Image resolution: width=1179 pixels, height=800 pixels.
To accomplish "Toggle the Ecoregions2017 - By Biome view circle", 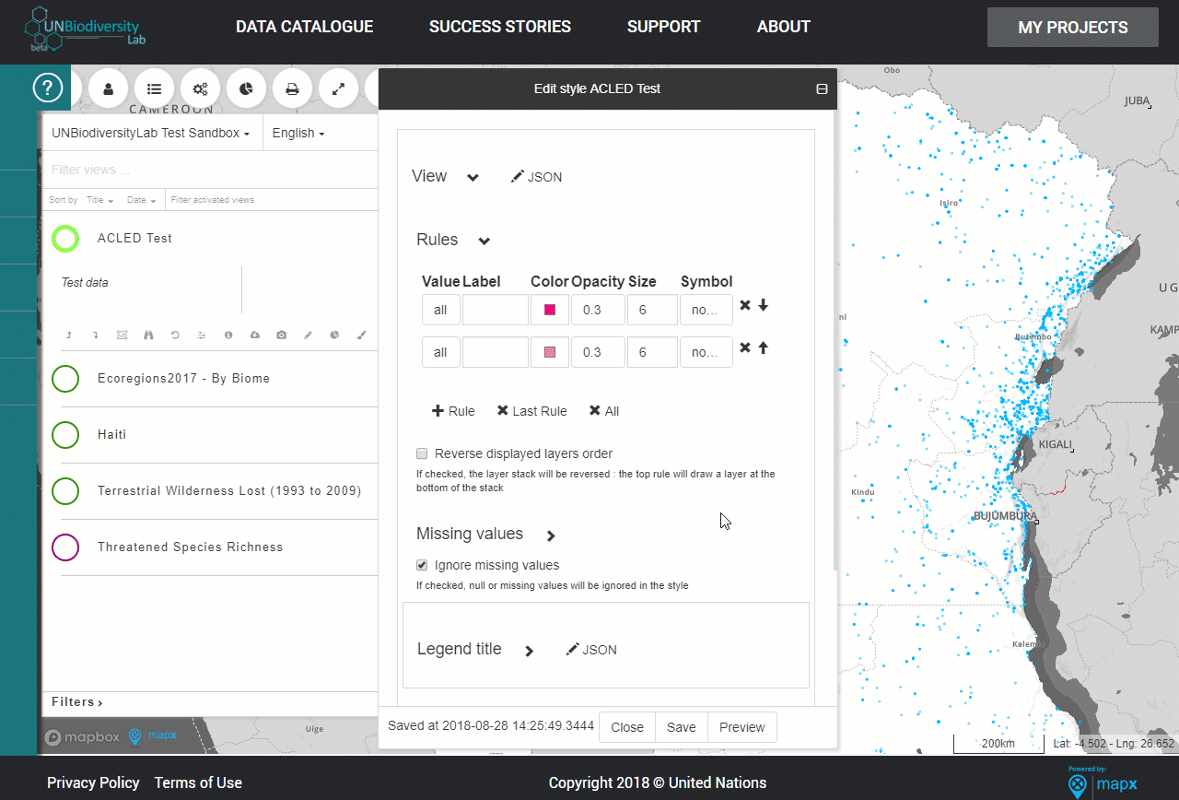I will 65,378.
